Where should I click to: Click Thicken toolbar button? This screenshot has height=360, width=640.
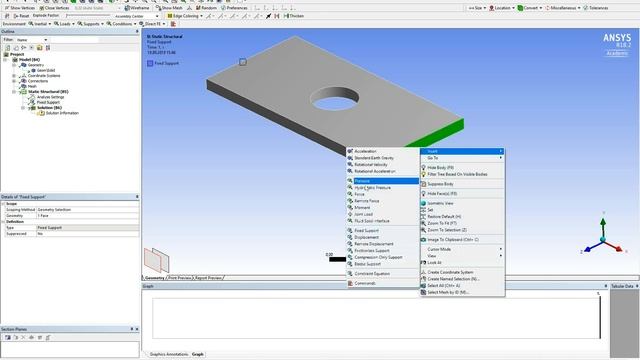click(294, 16)
